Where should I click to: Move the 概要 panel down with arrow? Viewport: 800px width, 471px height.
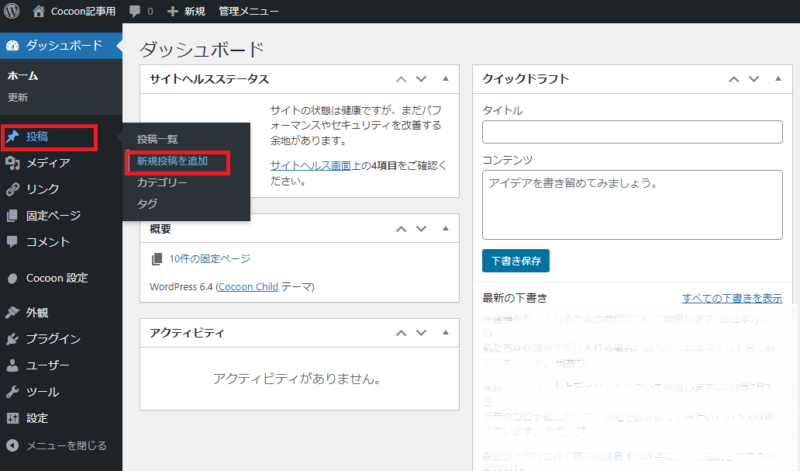(421, 229)
